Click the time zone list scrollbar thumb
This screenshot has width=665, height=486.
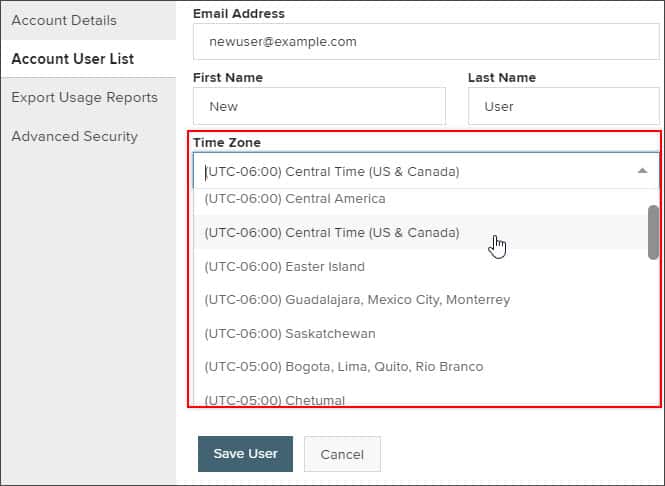[x=653, y=232]
